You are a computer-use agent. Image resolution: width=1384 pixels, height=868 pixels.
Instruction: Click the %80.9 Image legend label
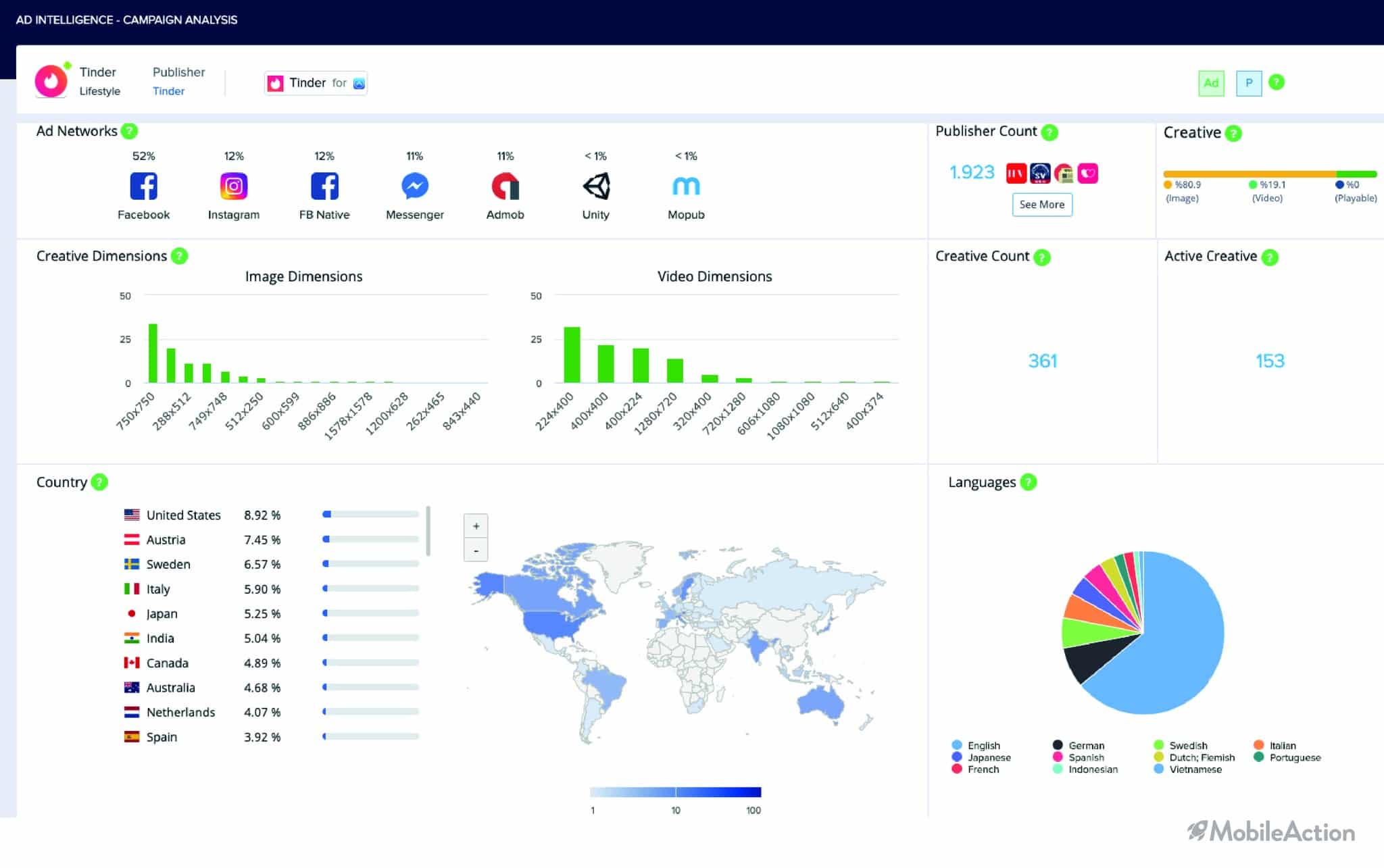coord(1182,190)
